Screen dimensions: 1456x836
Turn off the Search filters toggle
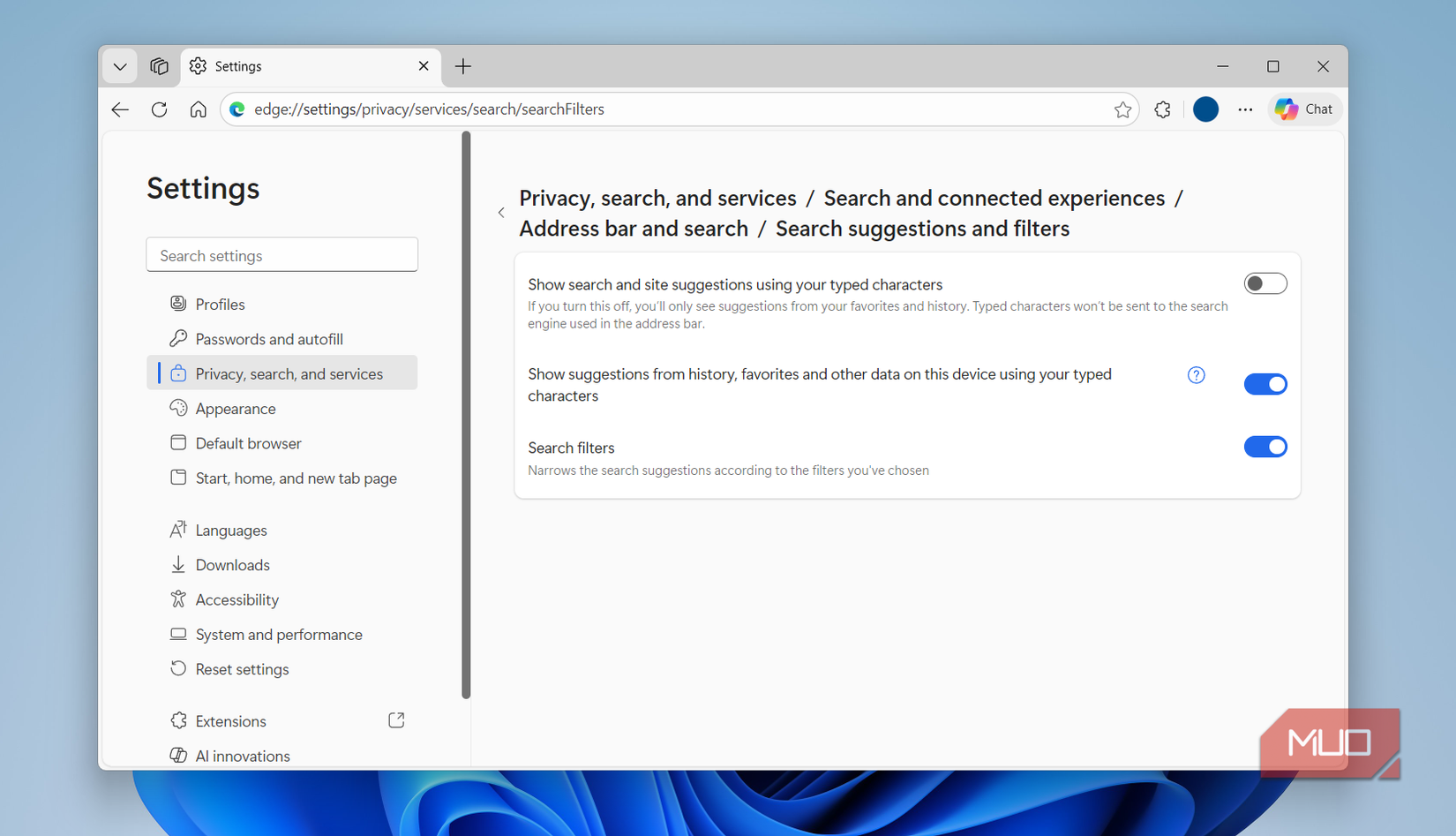click(x=1265, y=447)
